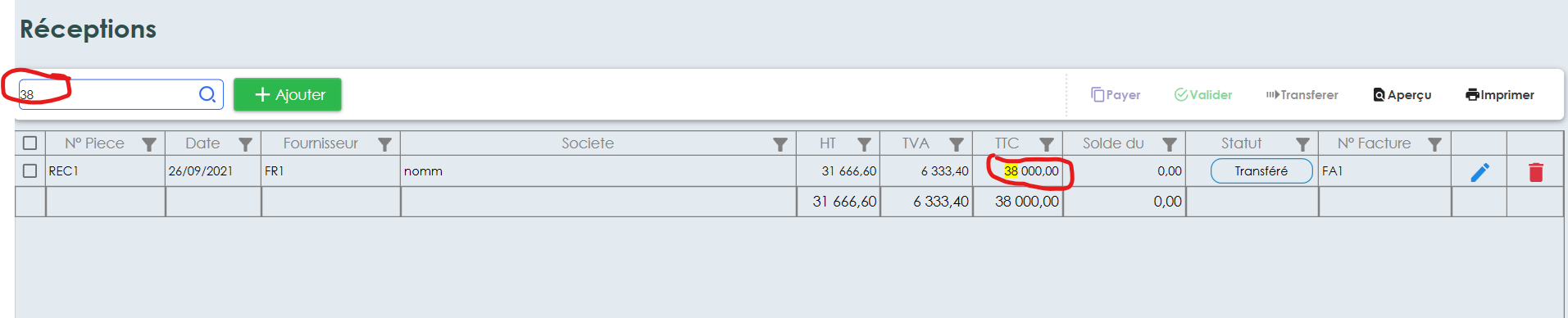Edit REC1 with the blue pencil icon
The width and height of the screenshot is (1568, 318).
(1479, 171)
